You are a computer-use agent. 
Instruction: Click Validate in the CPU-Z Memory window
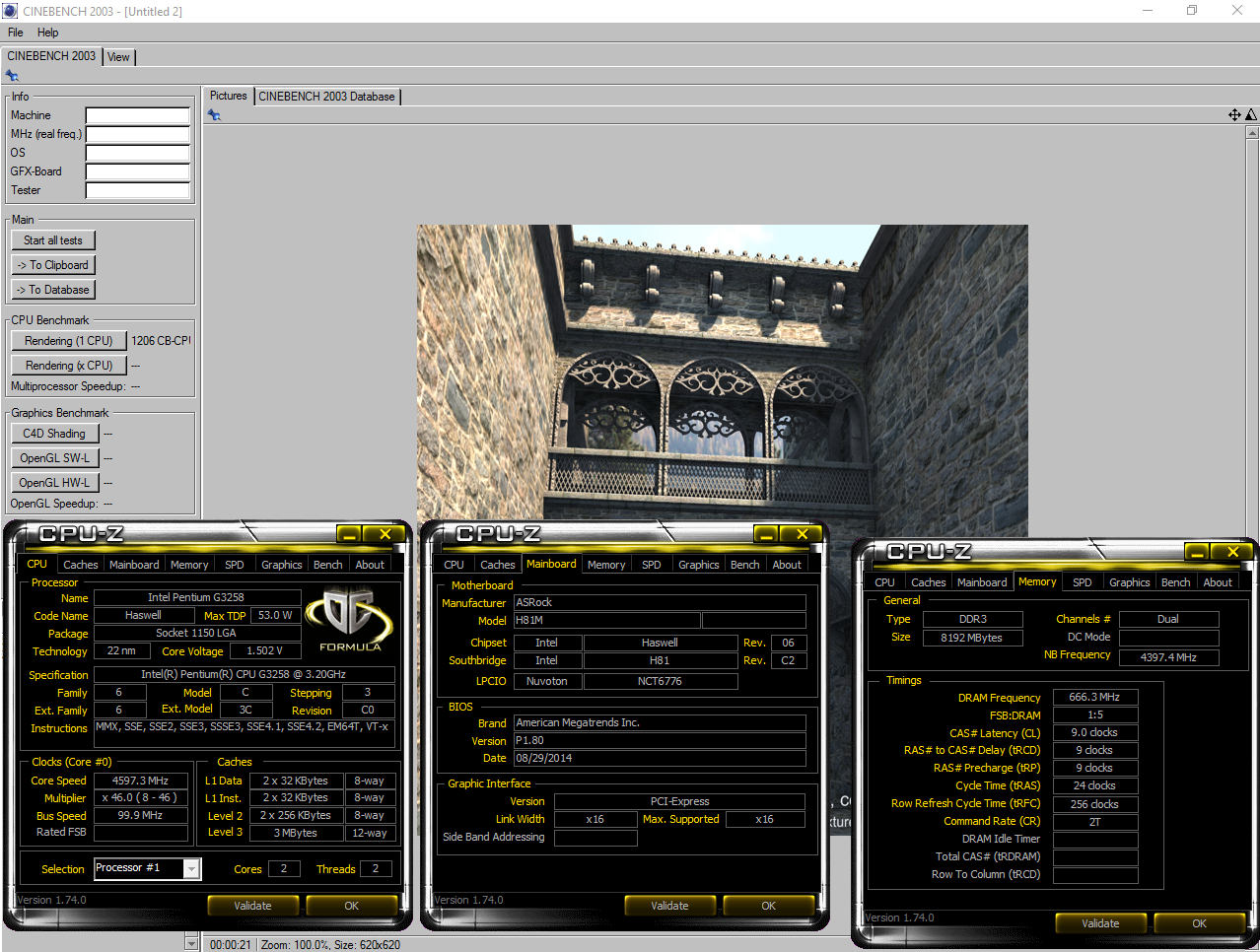[x=1100, y=923]
